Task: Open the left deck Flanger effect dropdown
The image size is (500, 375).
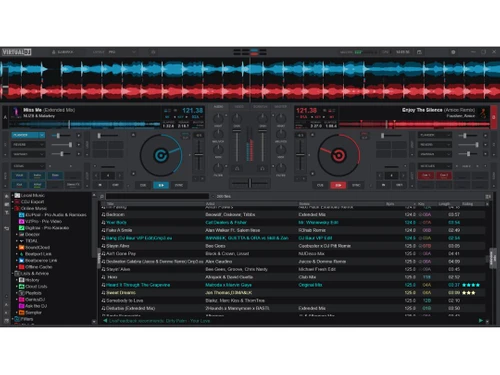Action: pos(42,135)
